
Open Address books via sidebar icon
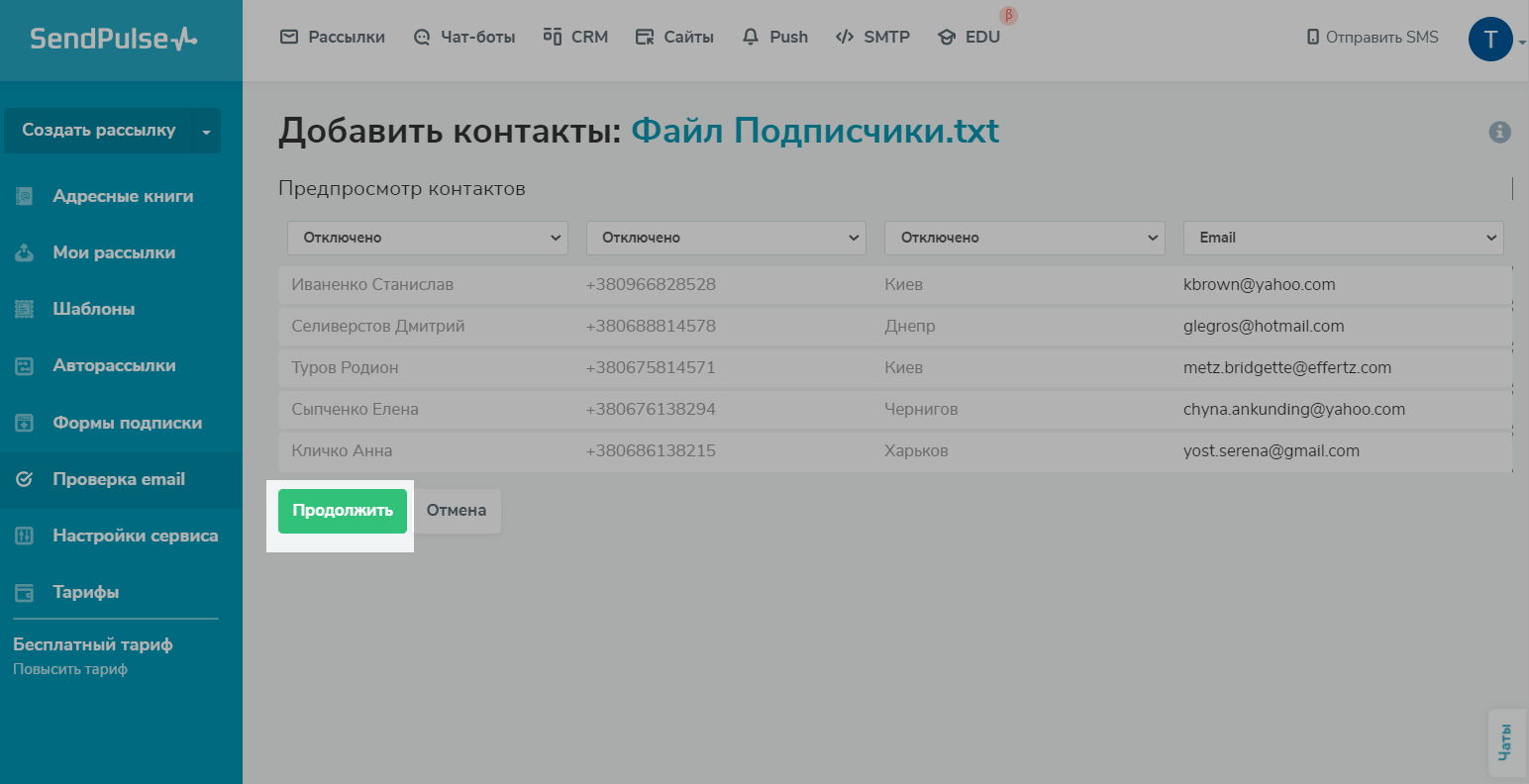click(25, 196)
